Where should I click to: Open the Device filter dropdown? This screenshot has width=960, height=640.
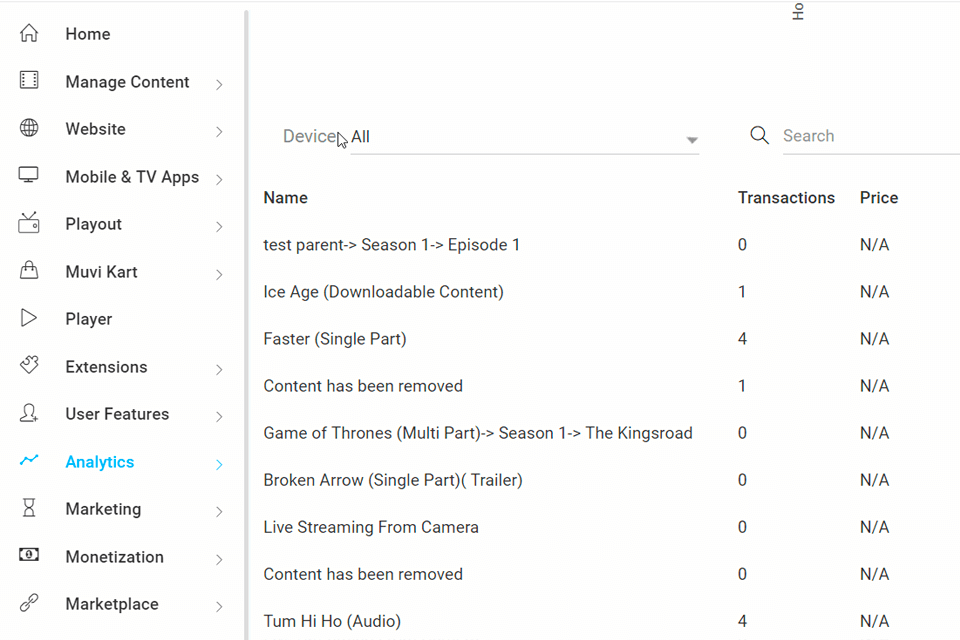pyautogui.click(x=524, y=138)
